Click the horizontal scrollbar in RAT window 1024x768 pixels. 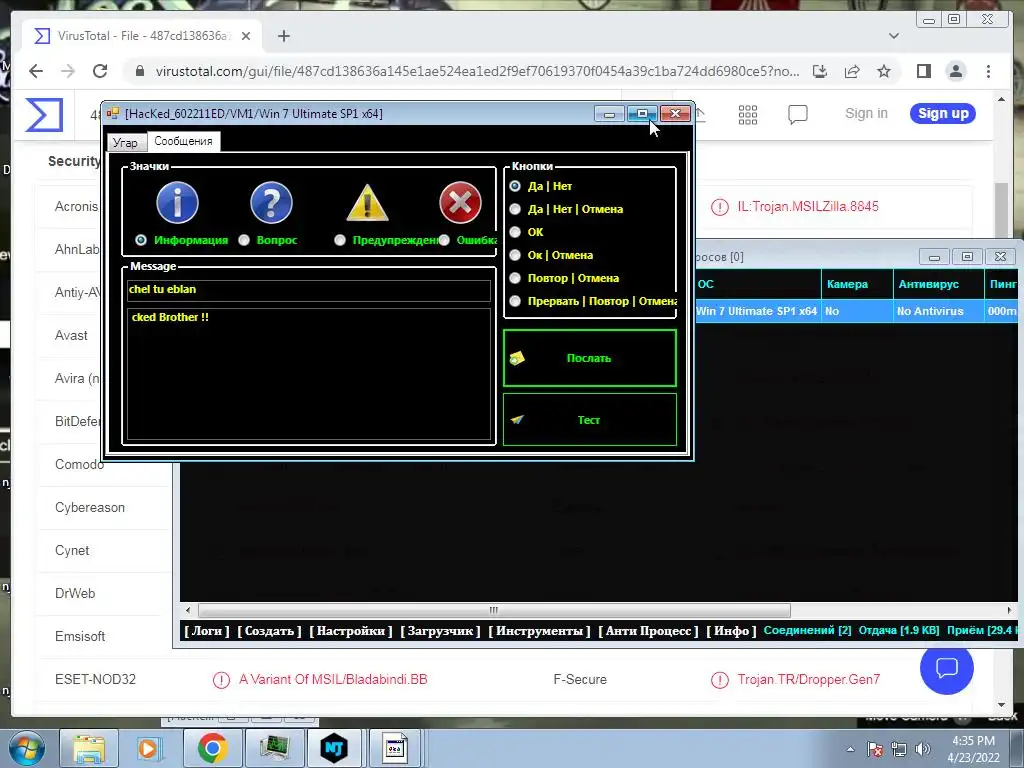[494, 611]
